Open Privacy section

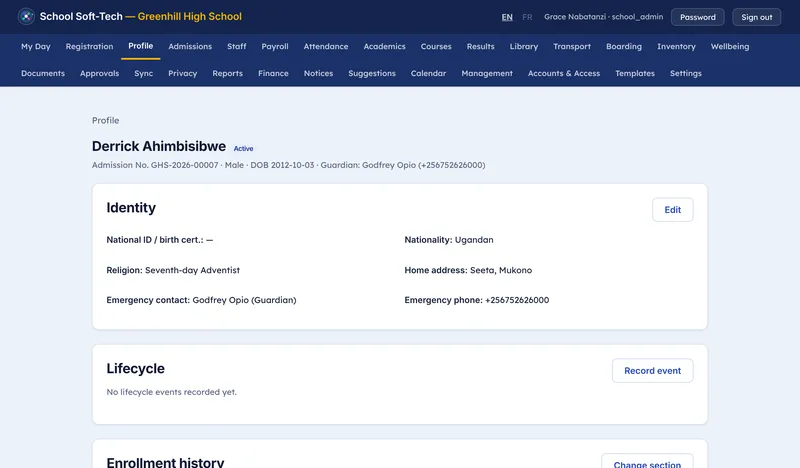[x=183, y=73]
